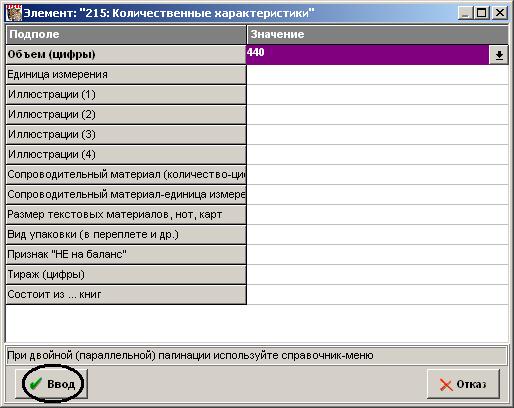Select the Состоит из ... книг row
Image resolution: width=514 pixels, height=408 pixels.
126,295
